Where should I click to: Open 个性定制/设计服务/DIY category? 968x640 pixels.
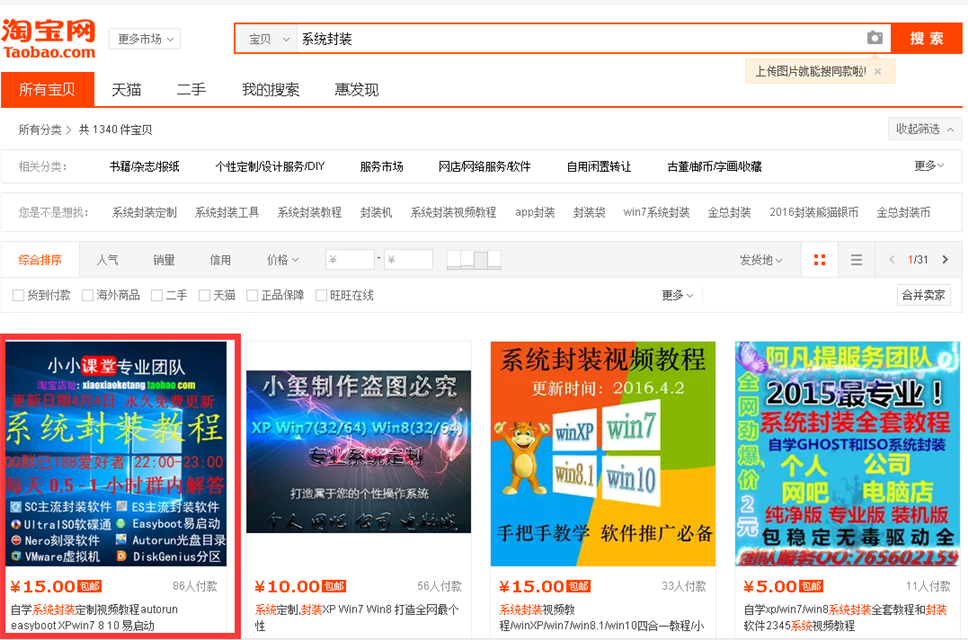click(x=270, y=167)
